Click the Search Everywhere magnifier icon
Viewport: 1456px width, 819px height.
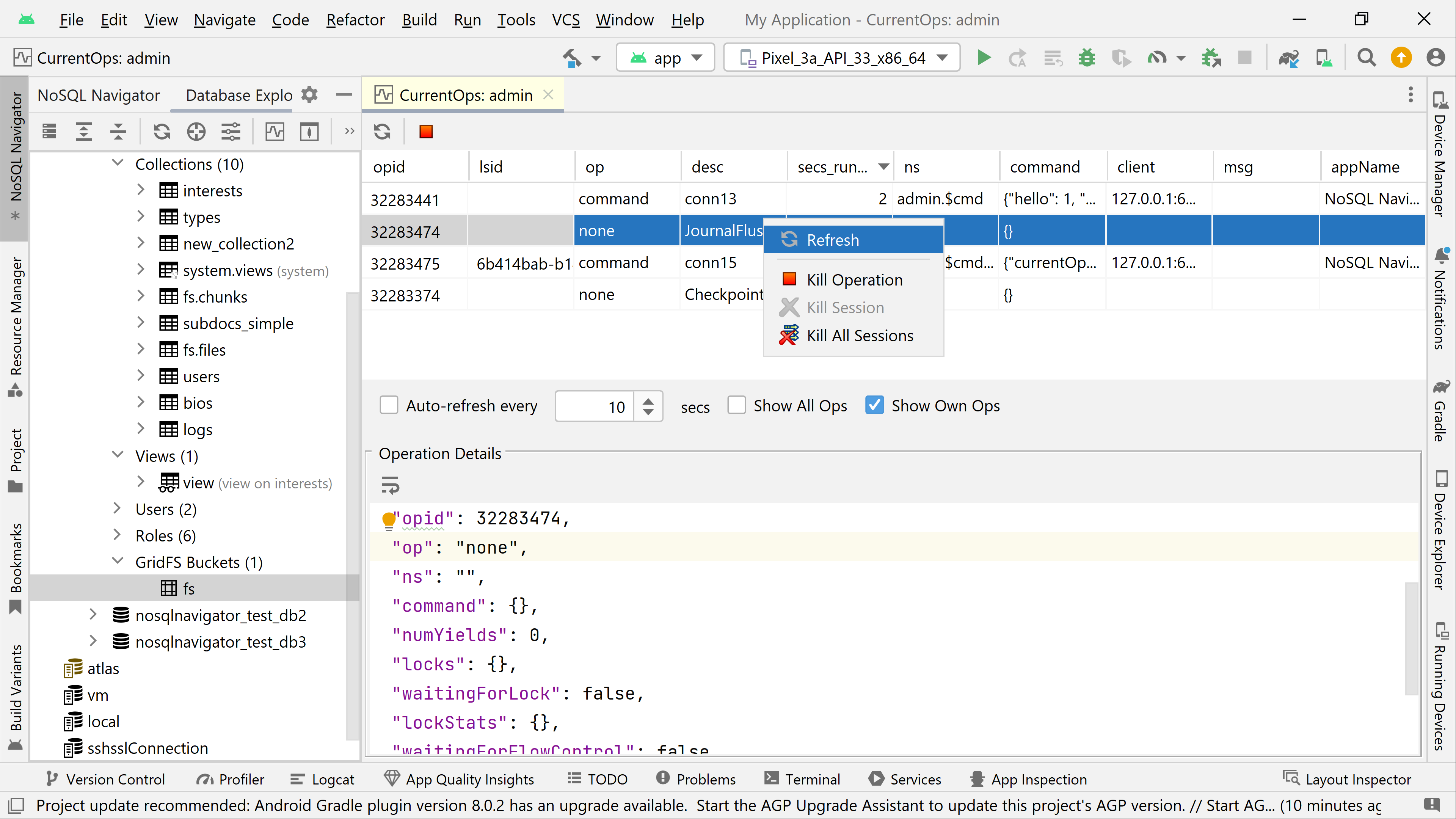[1367, 58]
